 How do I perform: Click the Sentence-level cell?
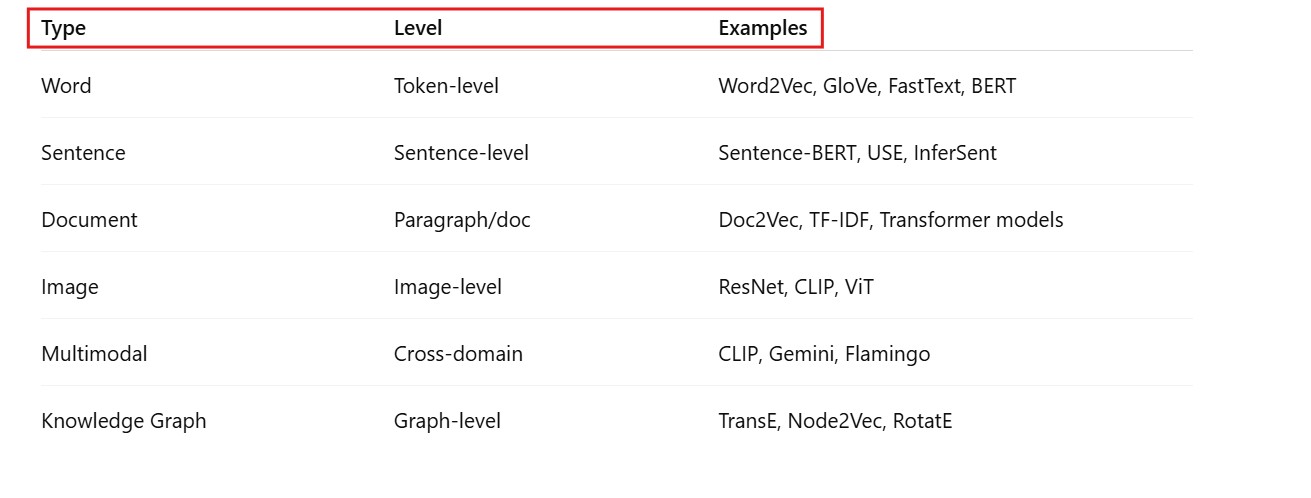[461, 153]
